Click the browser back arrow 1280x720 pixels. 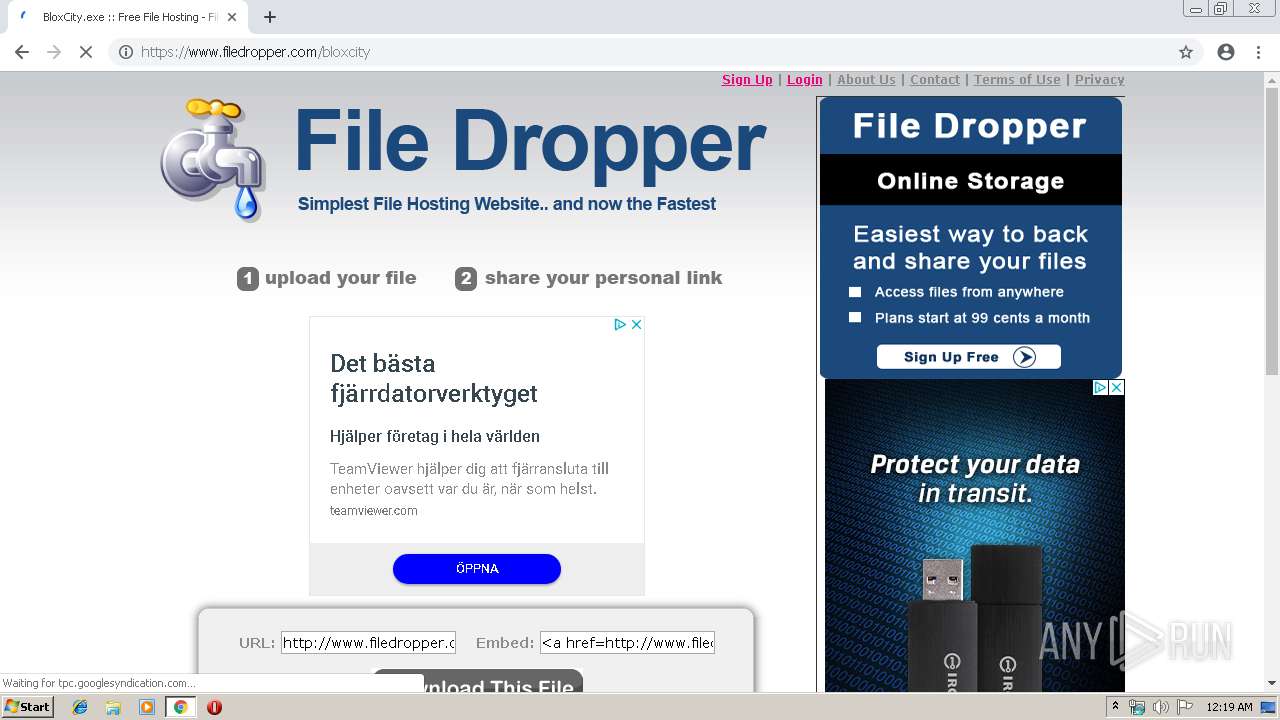pyautogui.click(x=22, y=52)
